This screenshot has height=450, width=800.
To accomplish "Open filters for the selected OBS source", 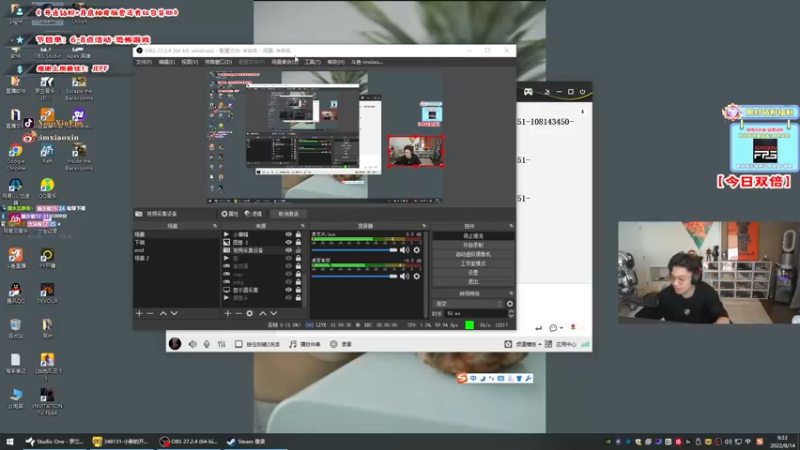I will pyautogui.click(x=254, y=214).
